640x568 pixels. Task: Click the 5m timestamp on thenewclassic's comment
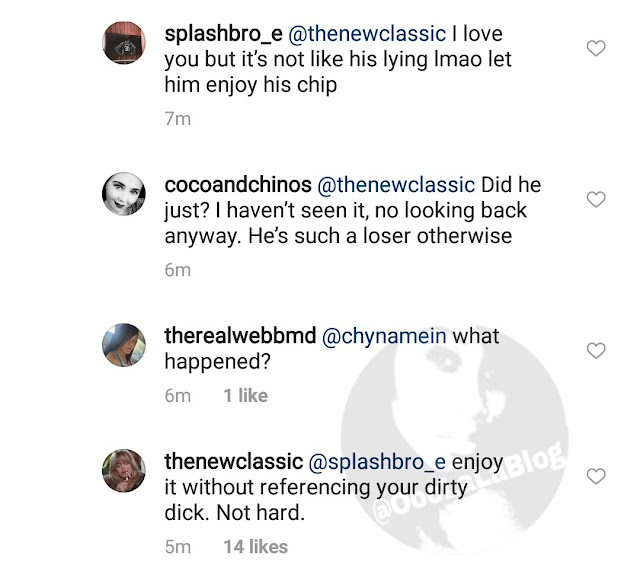coord(176,546)
